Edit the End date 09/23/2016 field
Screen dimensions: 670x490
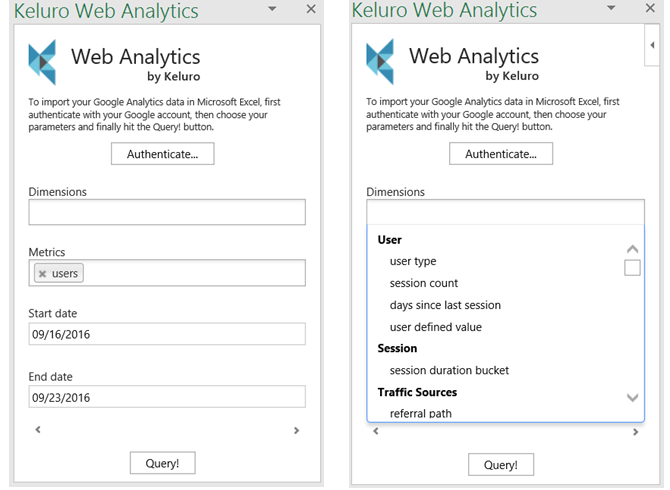[167, 397]
